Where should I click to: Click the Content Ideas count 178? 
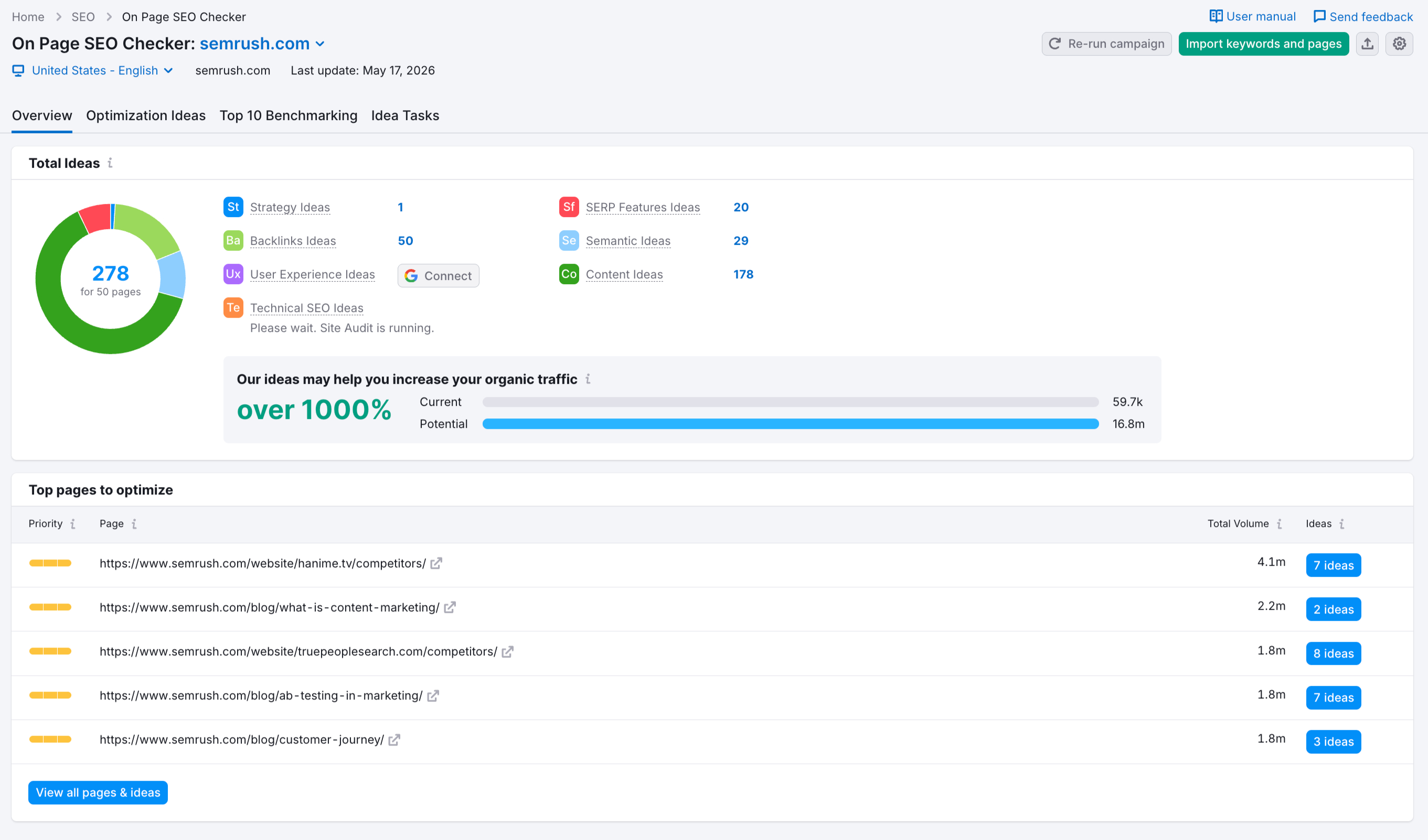tap(743, 274)
